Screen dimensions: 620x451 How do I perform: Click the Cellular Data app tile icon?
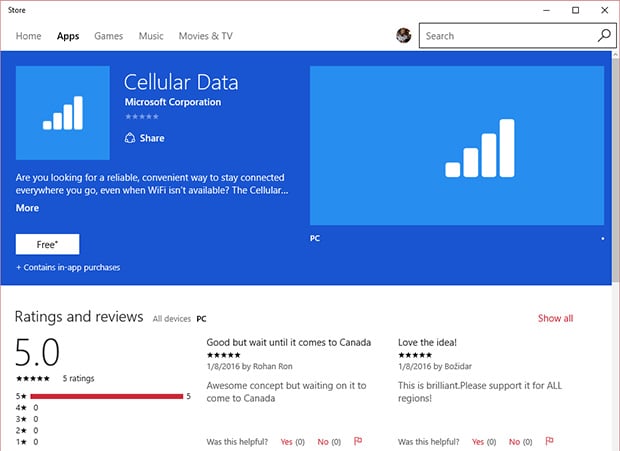63,112
